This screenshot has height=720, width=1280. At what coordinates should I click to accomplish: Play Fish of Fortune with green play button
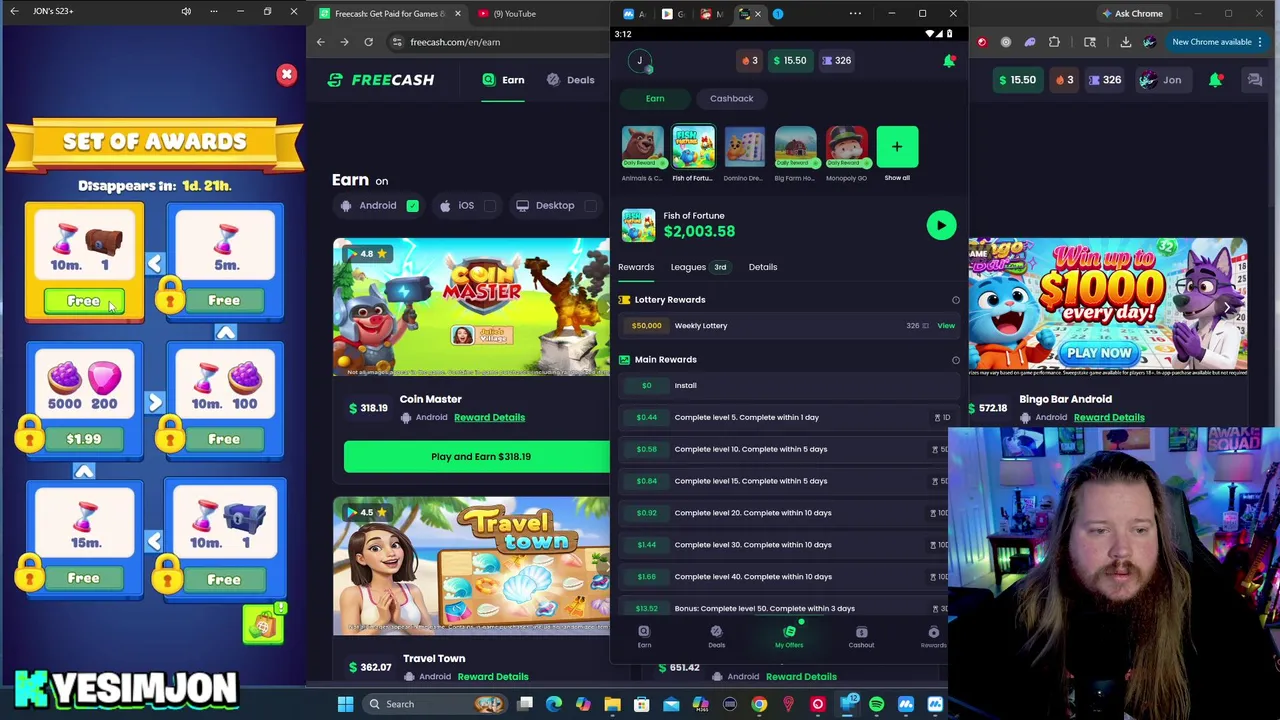[941, 225]
